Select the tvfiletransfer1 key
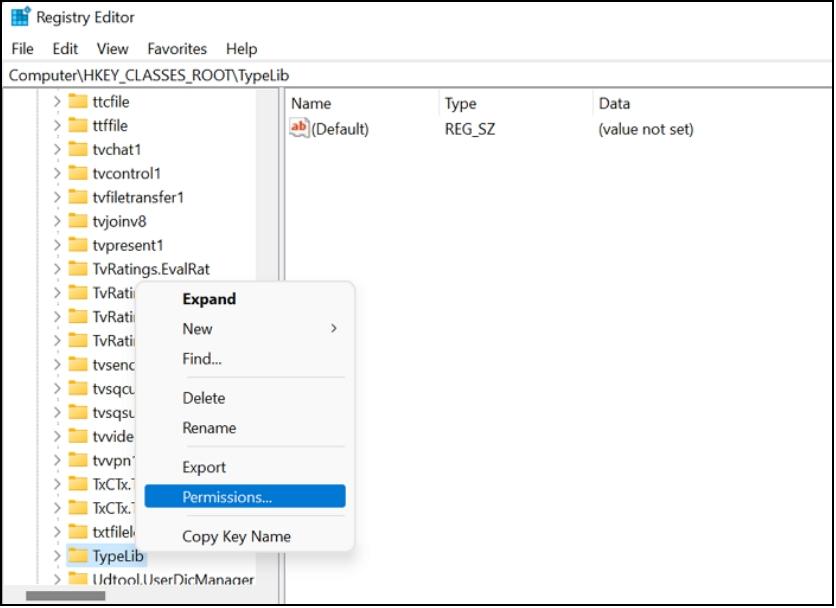The image size is (836, 608). pyautogui.click(x=138, y=197)
